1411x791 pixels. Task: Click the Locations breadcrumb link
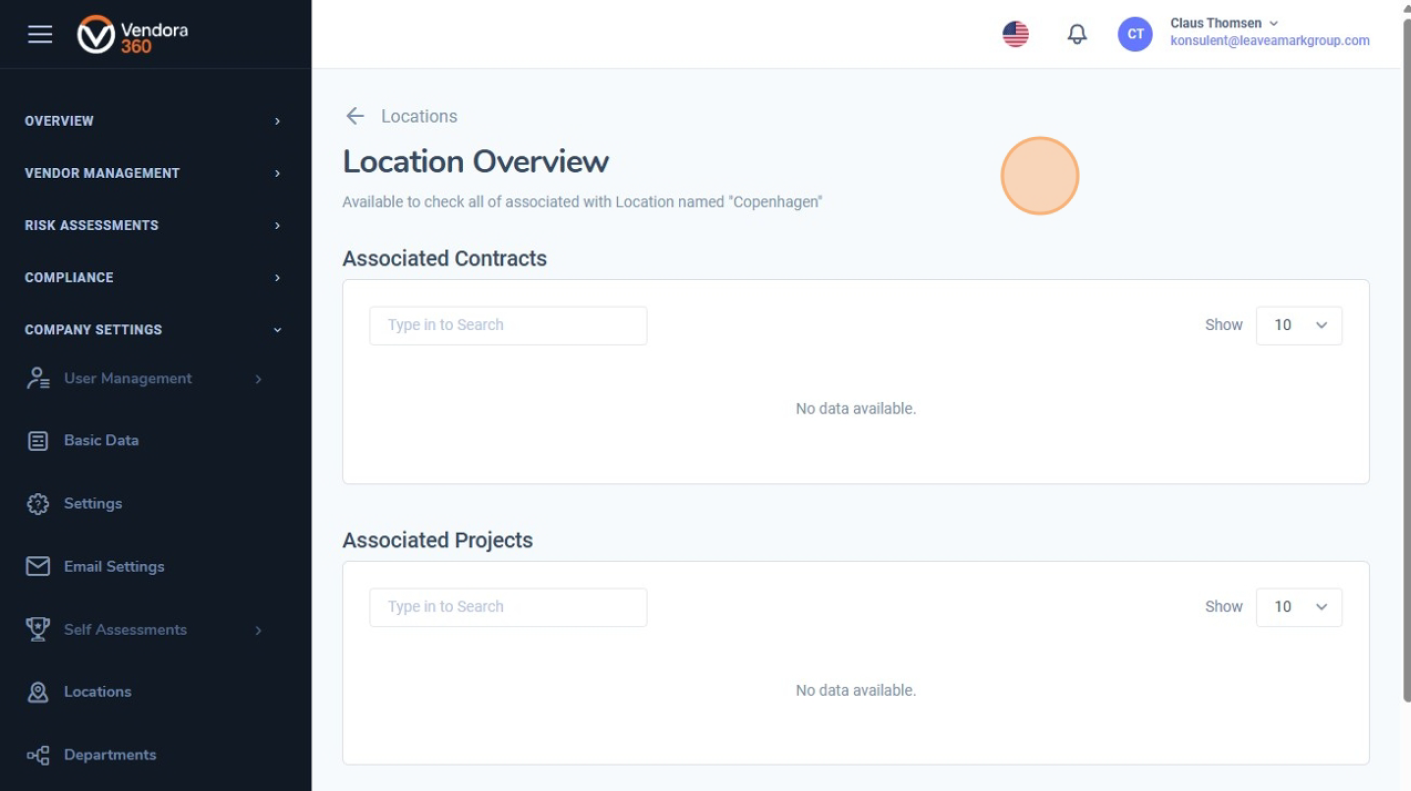tap(419, 116)
